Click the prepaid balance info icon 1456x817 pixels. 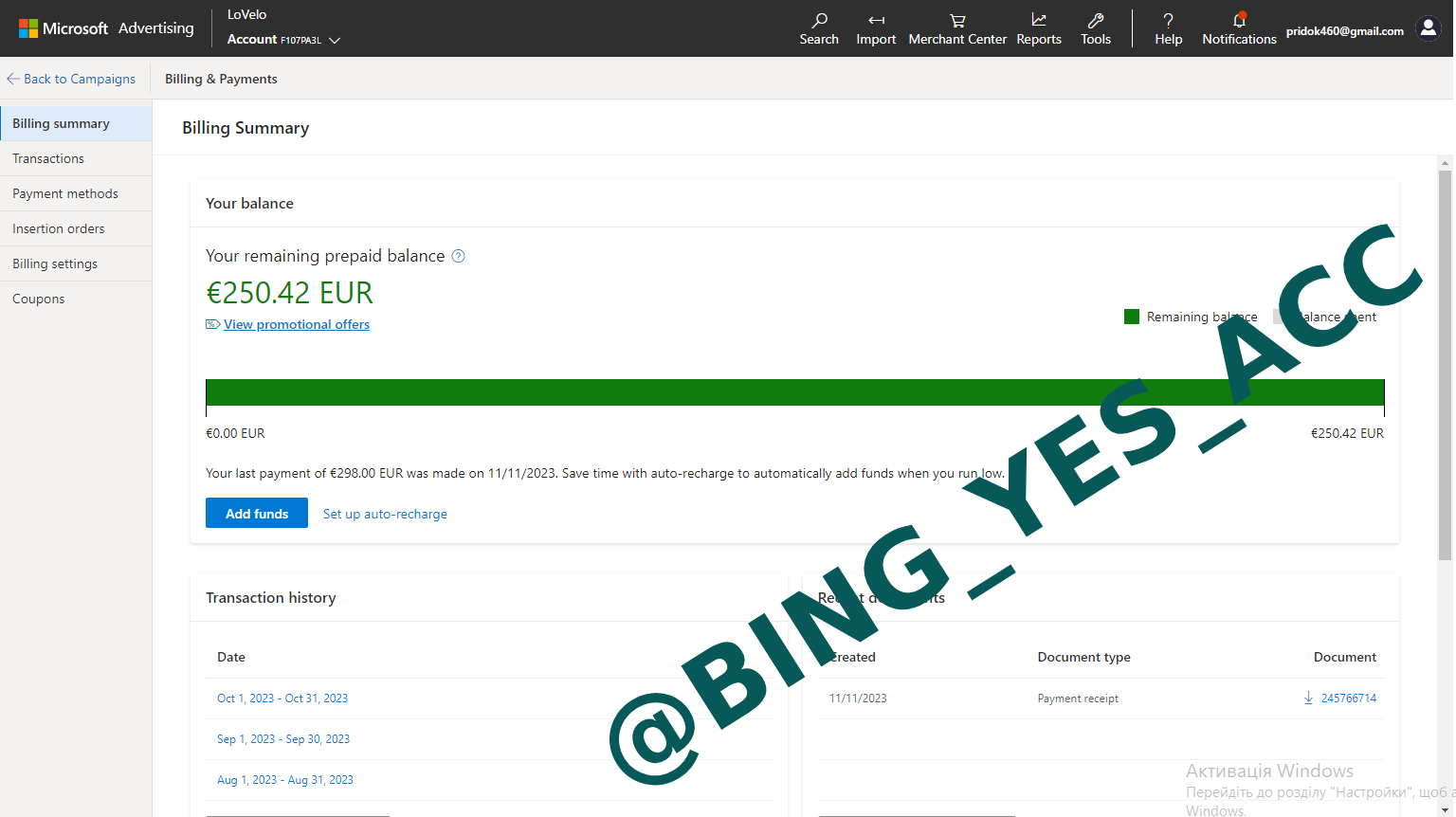(x=459, y=256)
